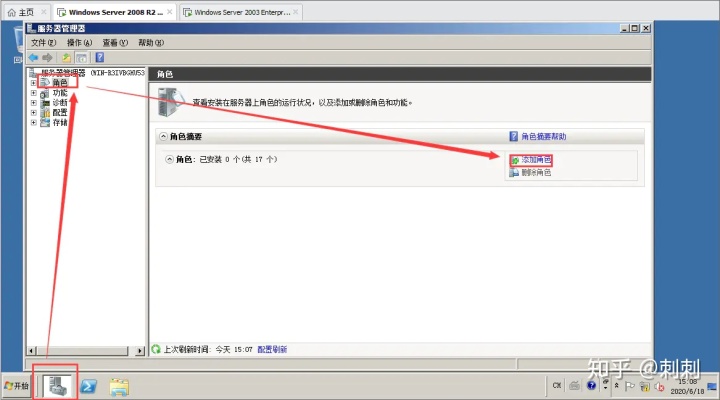Click tree pane scrollbar left arrow

(x=31, y=351)
